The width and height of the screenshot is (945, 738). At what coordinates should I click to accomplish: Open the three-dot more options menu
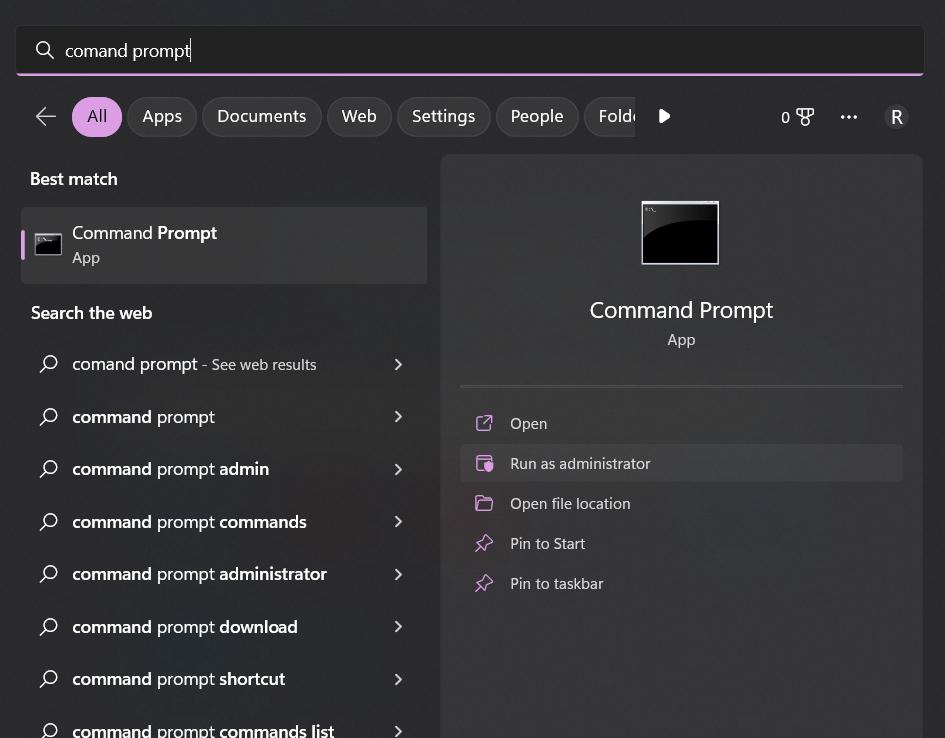[849, 117]
